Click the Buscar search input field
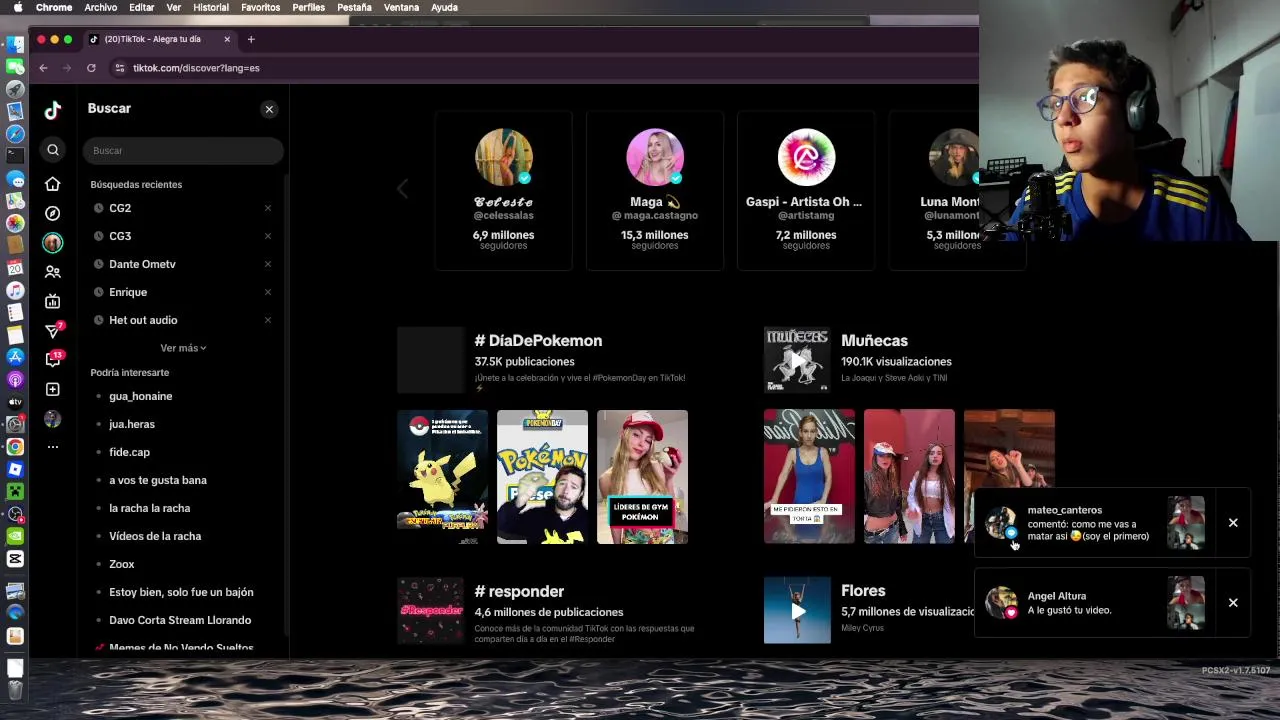 point(184,150)
